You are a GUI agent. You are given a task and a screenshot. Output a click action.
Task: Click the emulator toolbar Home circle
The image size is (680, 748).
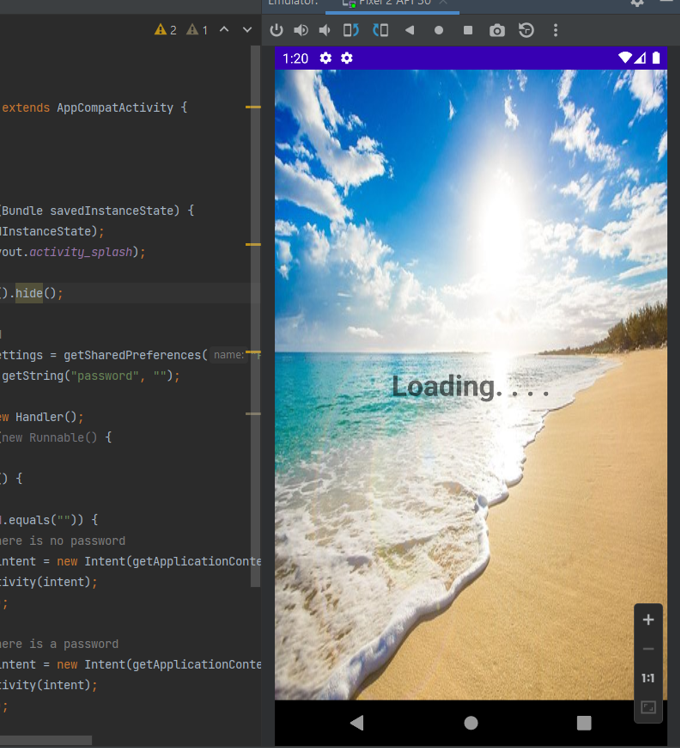[x=438, y=31]
